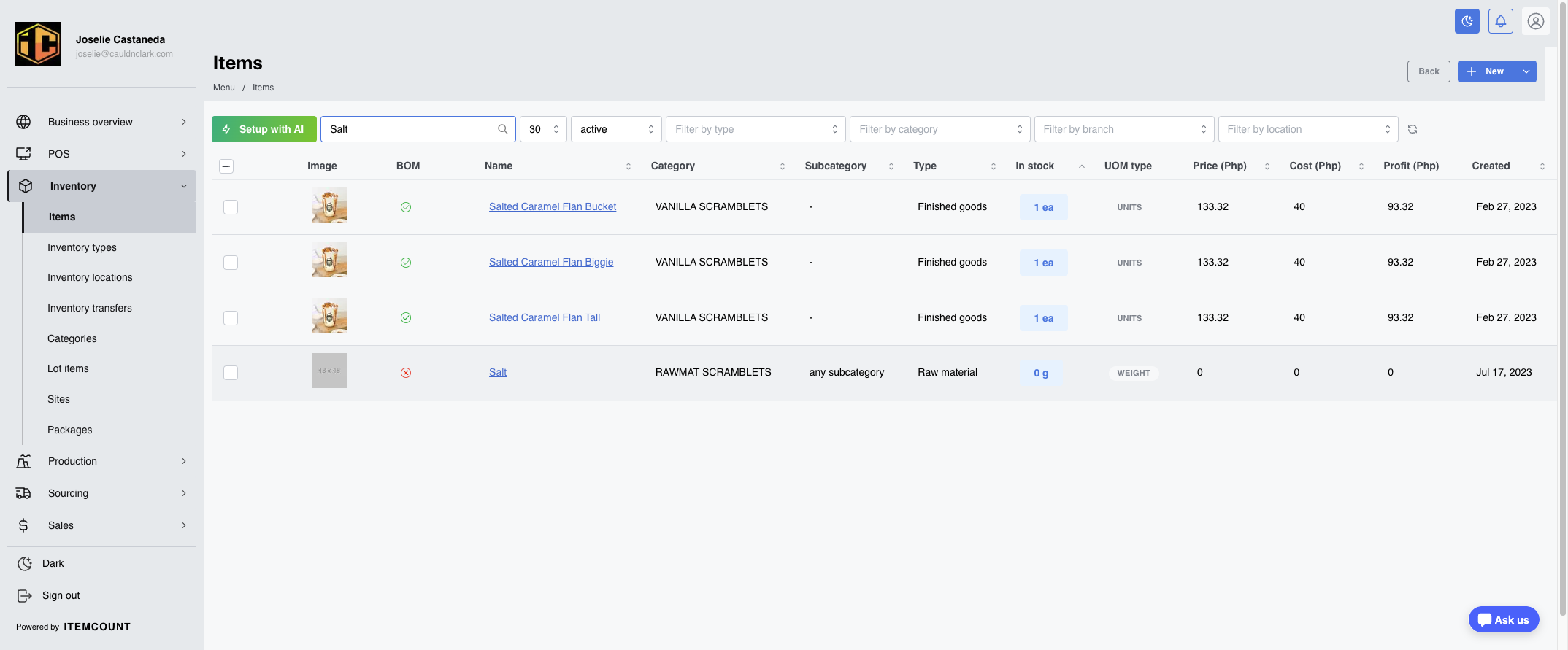Click the ItemCount company logo
Image resolution: width=1568 pixels, height=650 pixels.
pyautogui.click(x=38, y=44)
